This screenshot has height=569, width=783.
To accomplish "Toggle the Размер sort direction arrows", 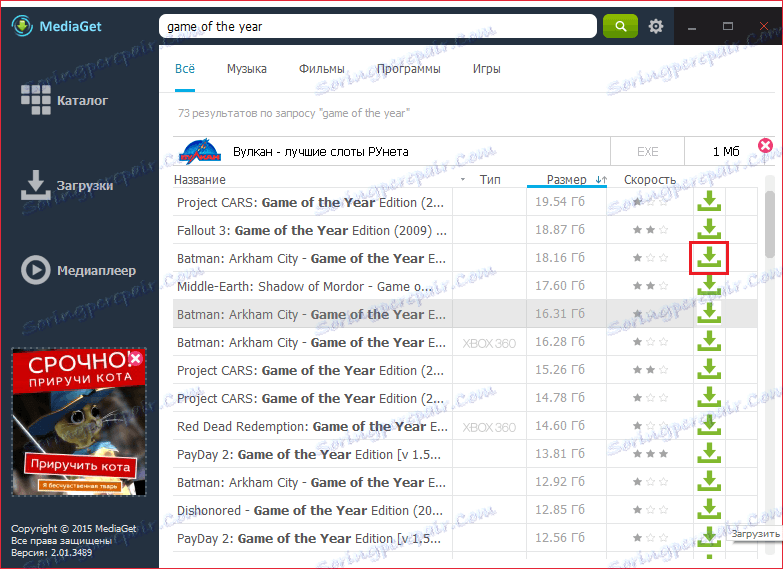I will click(601, 180).
